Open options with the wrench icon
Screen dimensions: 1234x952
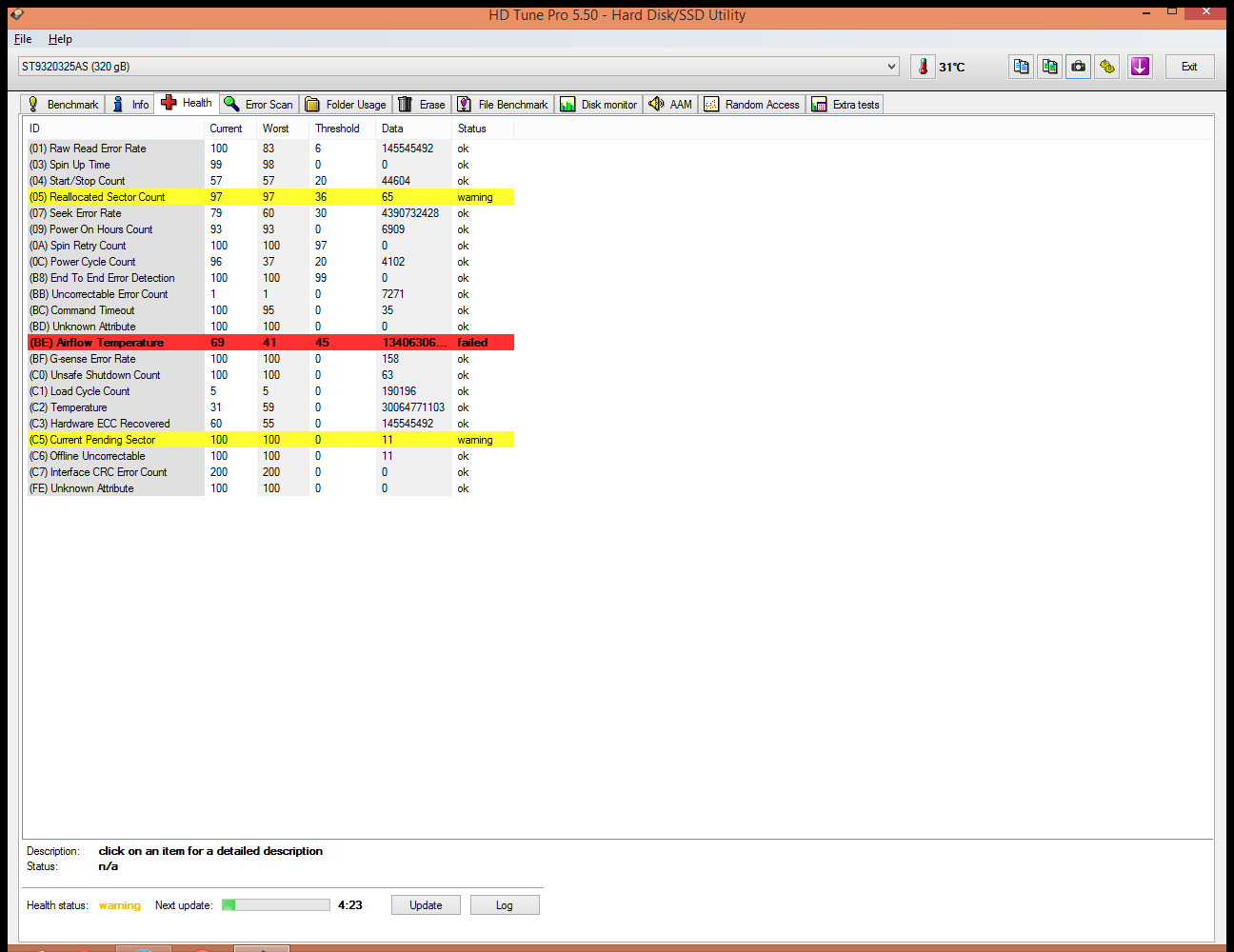(1106, 67)
